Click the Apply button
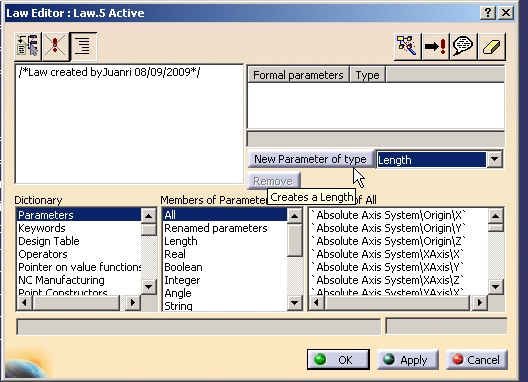This screenshot has width=528, height=382. [407, 360]
